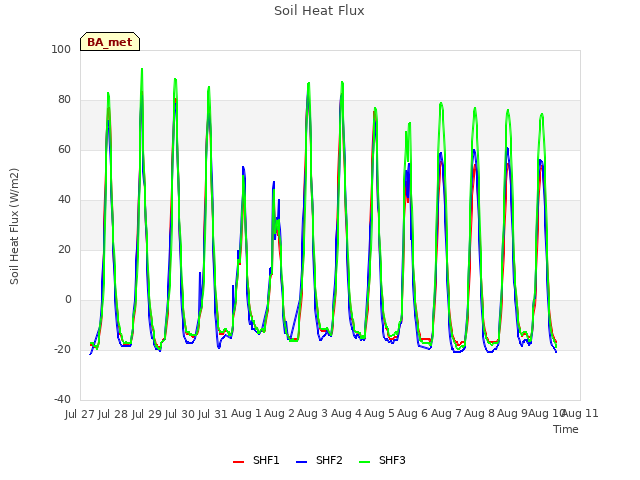This screenshot has height=480, width=640.
Task: Click the 0 y-axis label
Action: pyautogui.click(x=68, y=300)
